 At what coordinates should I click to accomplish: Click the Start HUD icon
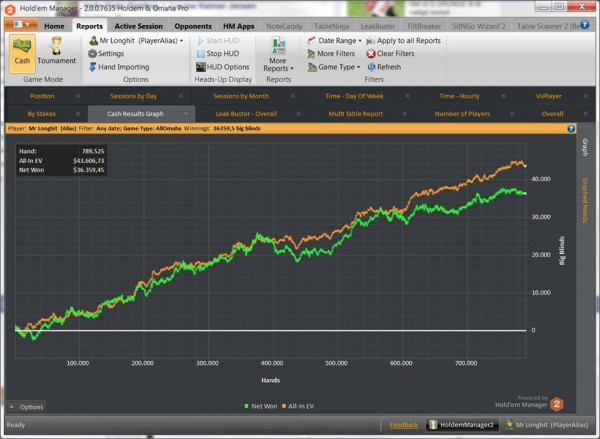(201, 41)
